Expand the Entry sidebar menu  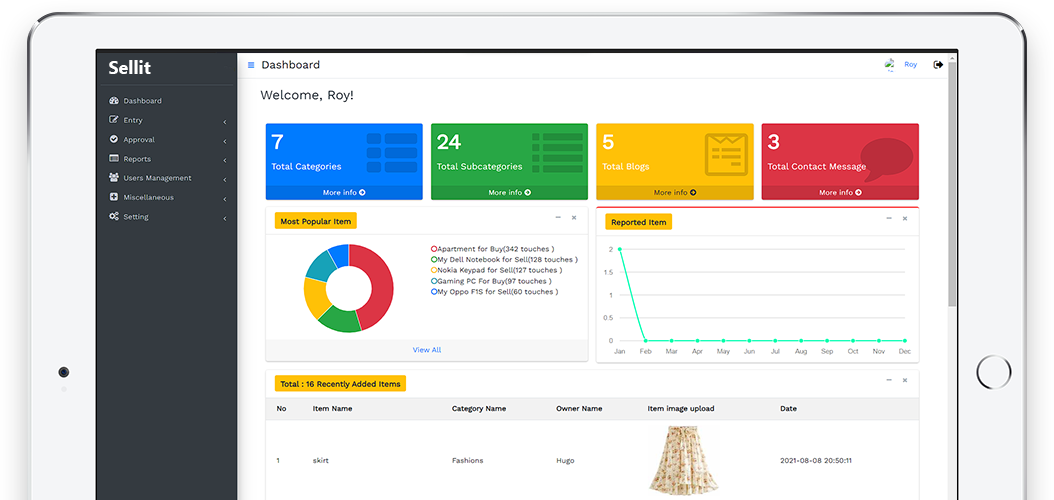pos(166,120)
